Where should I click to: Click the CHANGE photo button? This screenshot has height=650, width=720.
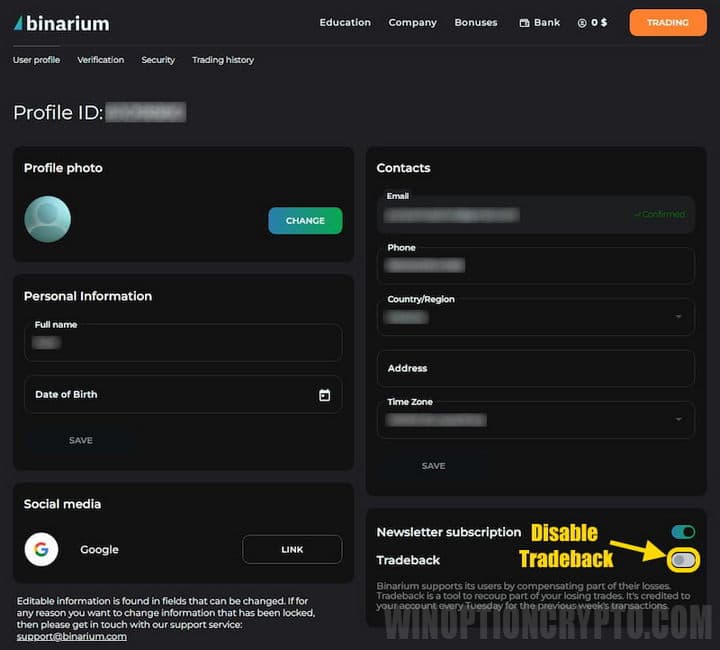[305, 221]
